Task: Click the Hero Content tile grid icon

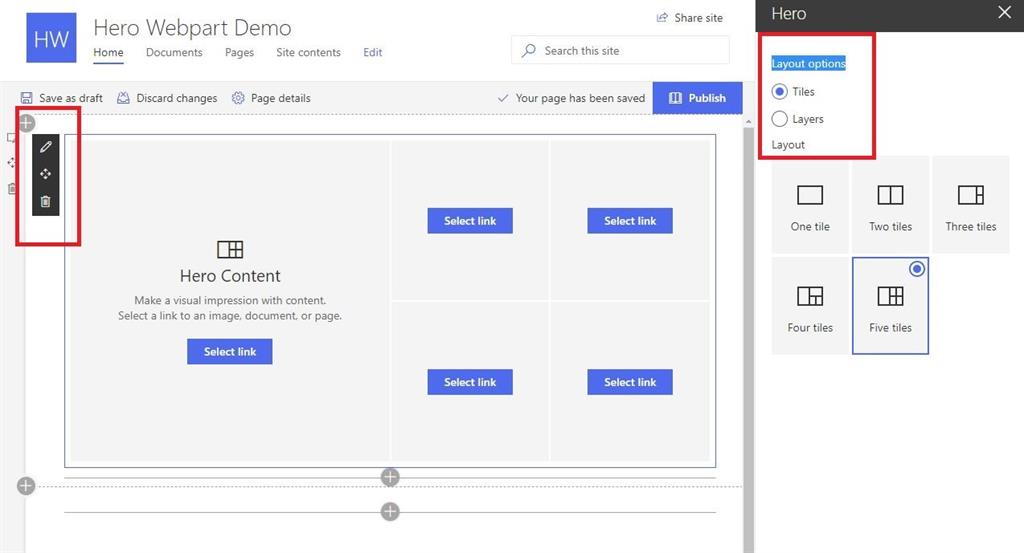Action: (x=230, y=249)
